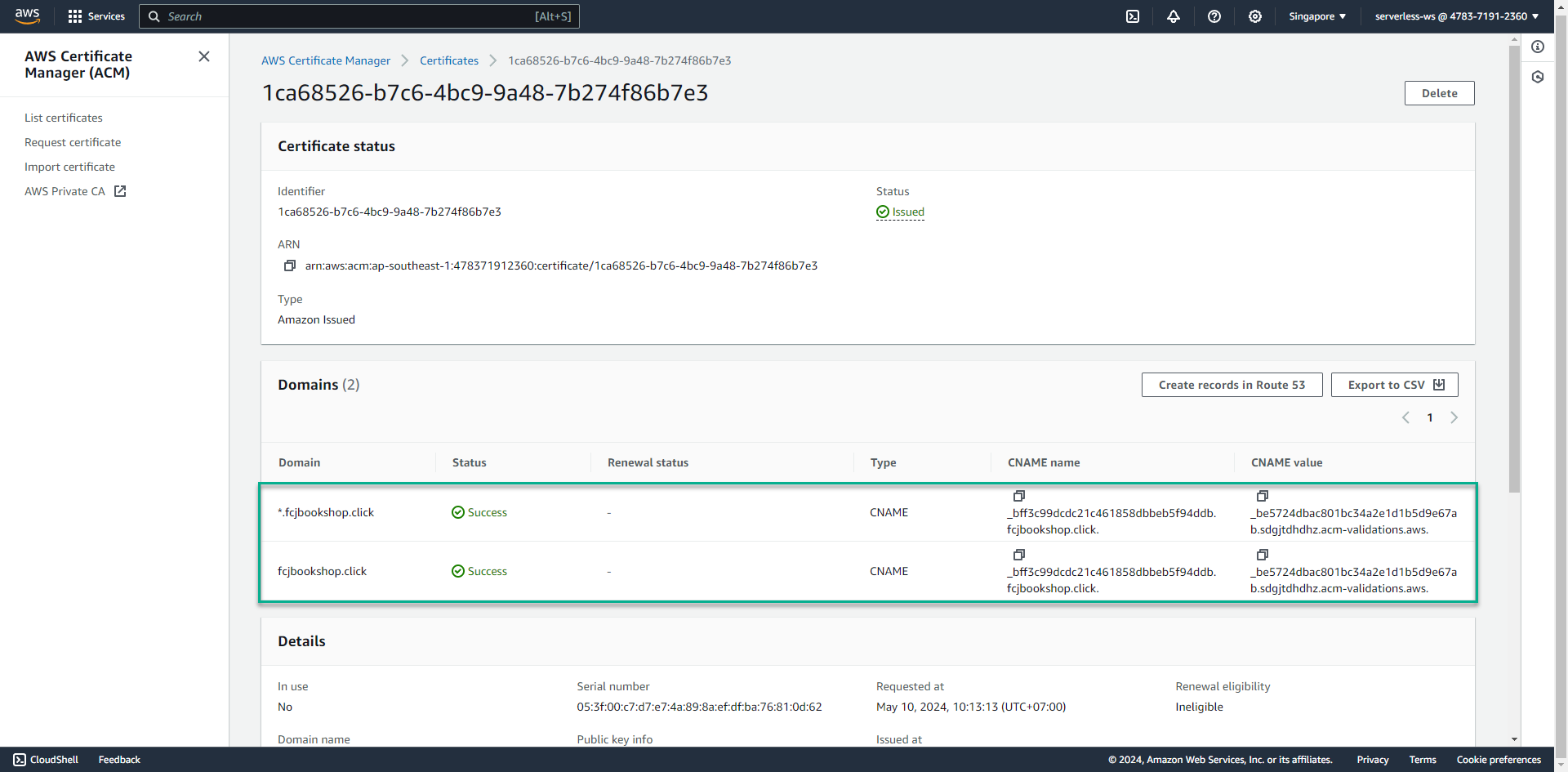Click the CNAME value column header

(1286, 462)
